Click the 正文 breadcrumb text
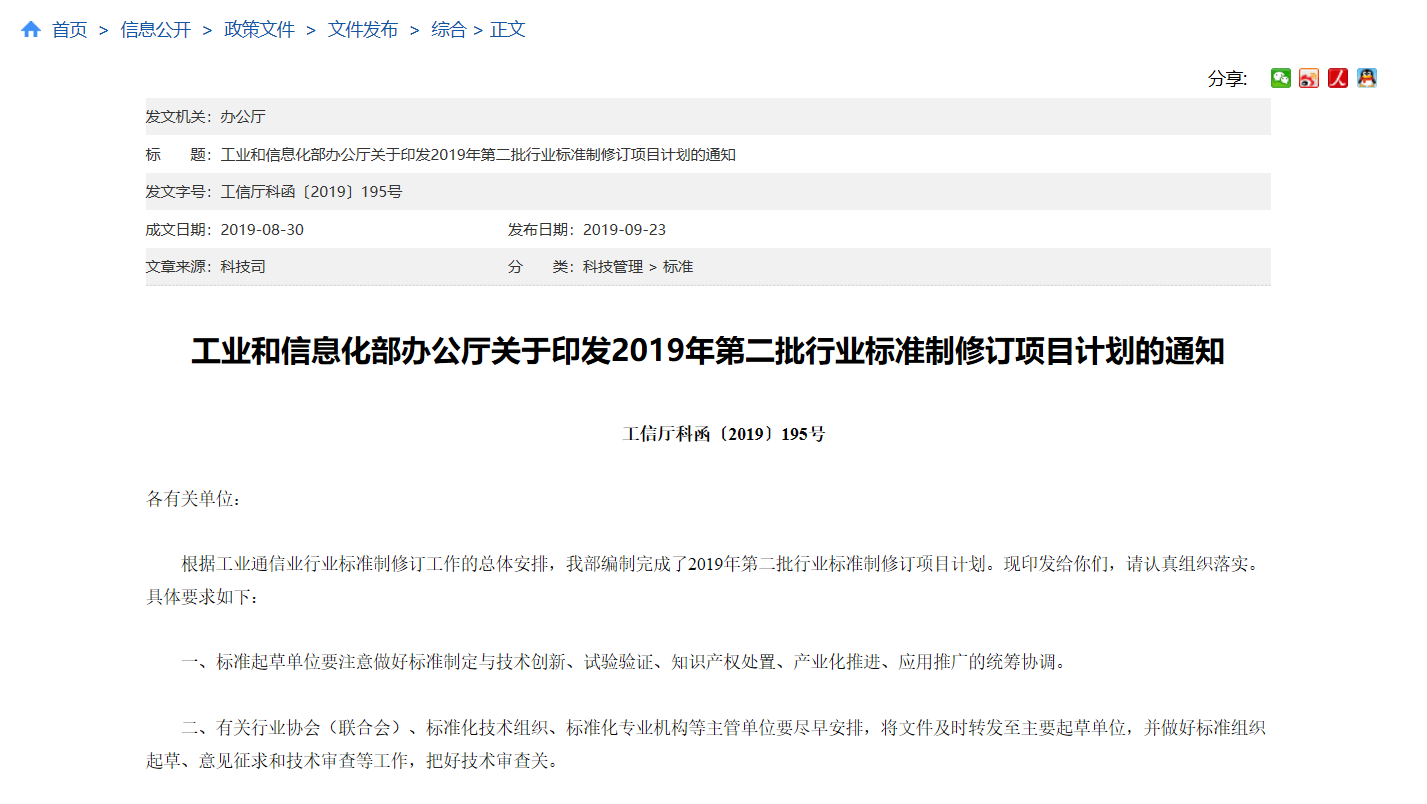Viewport: 1427px width, 804px height. tap(508, 30)
